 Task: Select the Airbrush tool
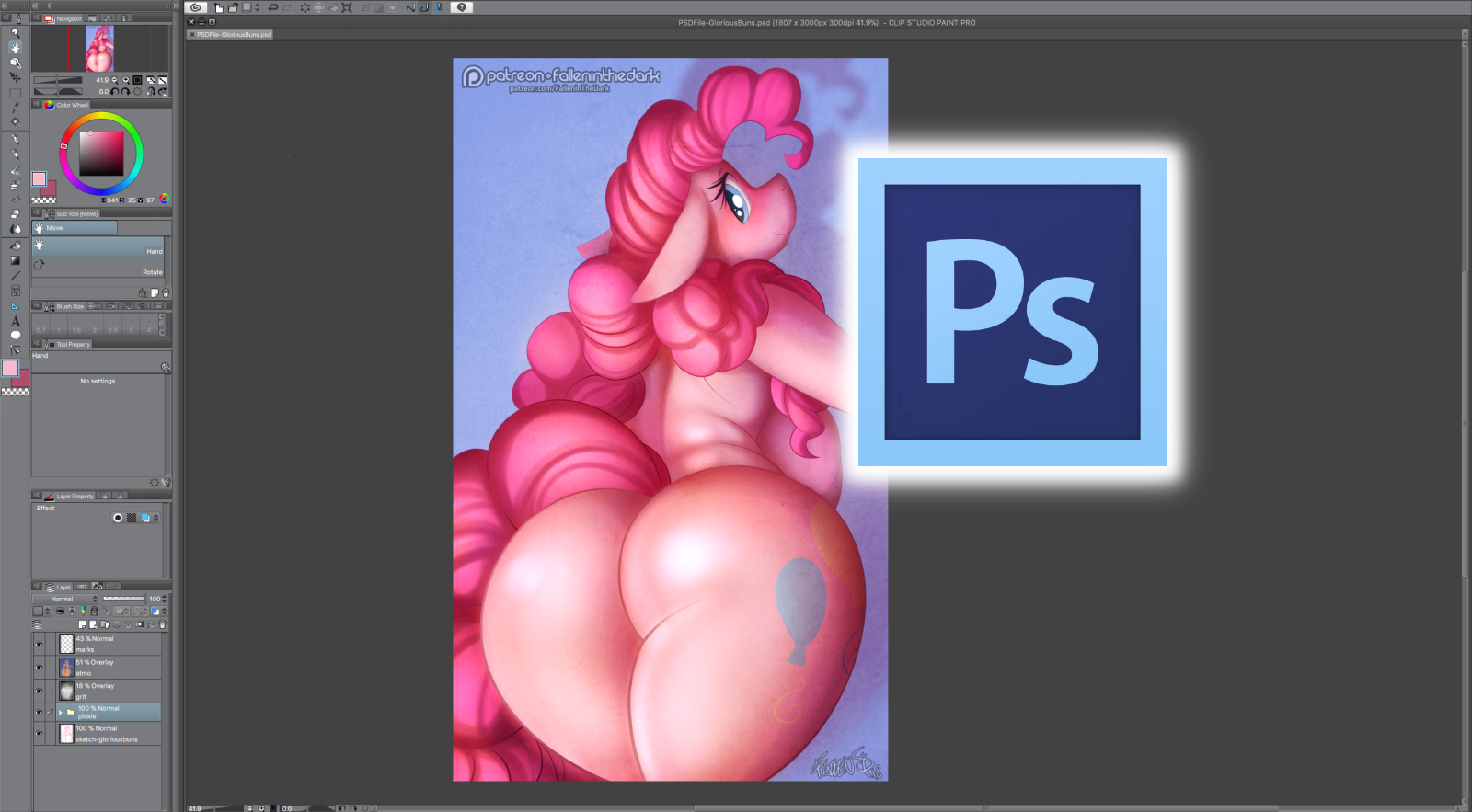point(15,185)
